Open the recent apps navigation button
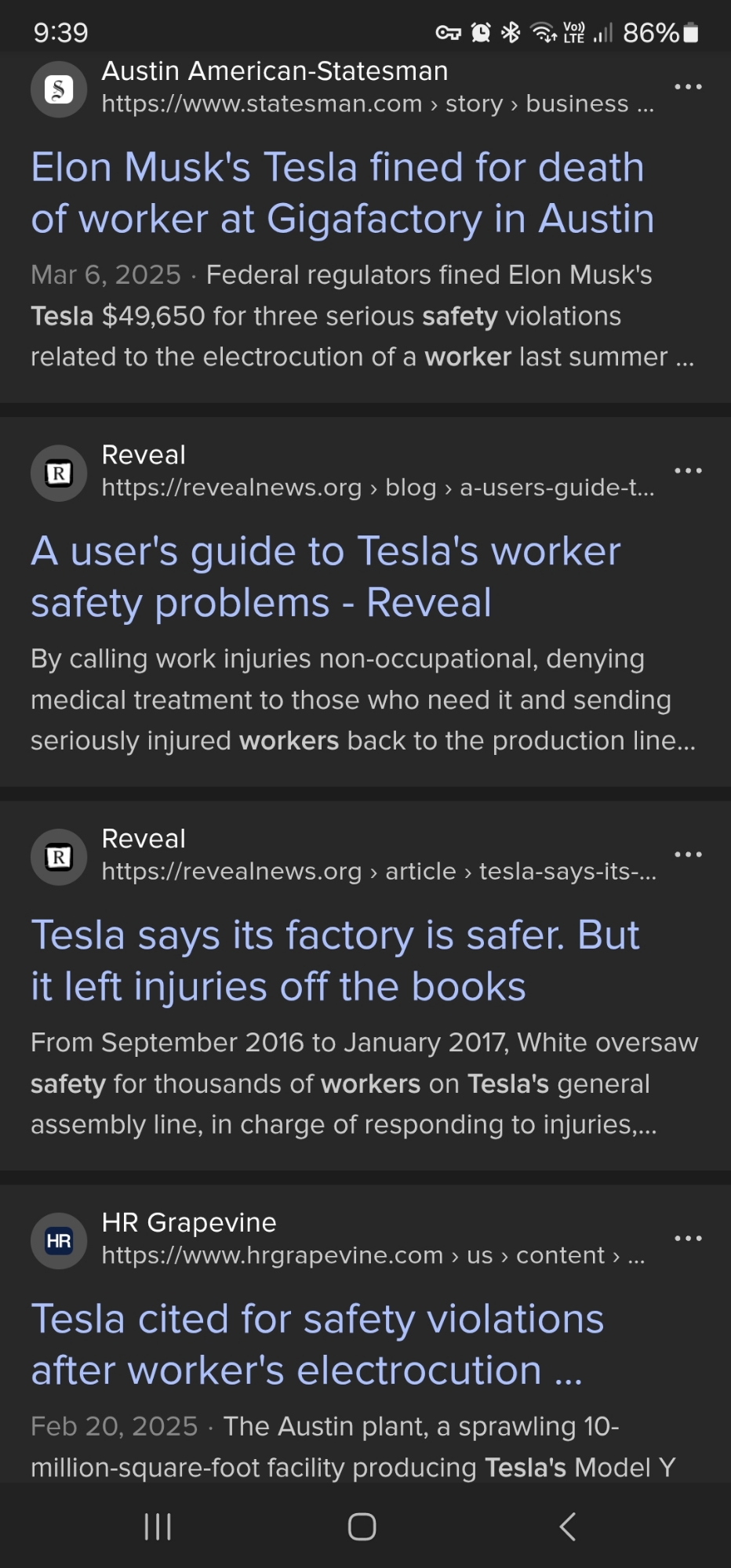The height and width of the screenshot is (1568, 731). (158, 1526)
